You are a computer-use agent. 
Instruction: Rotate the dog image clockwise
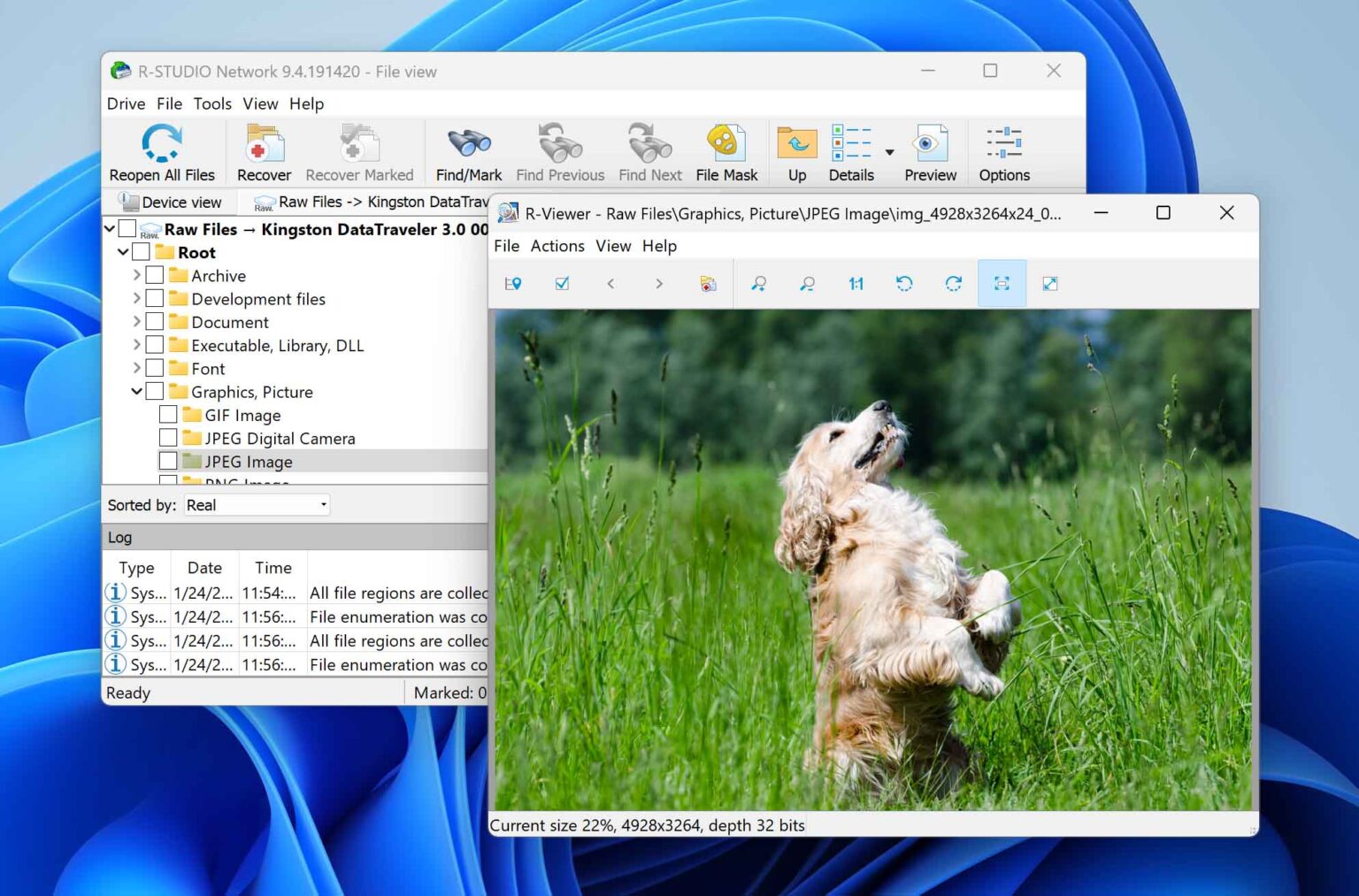tap(954, 283)
